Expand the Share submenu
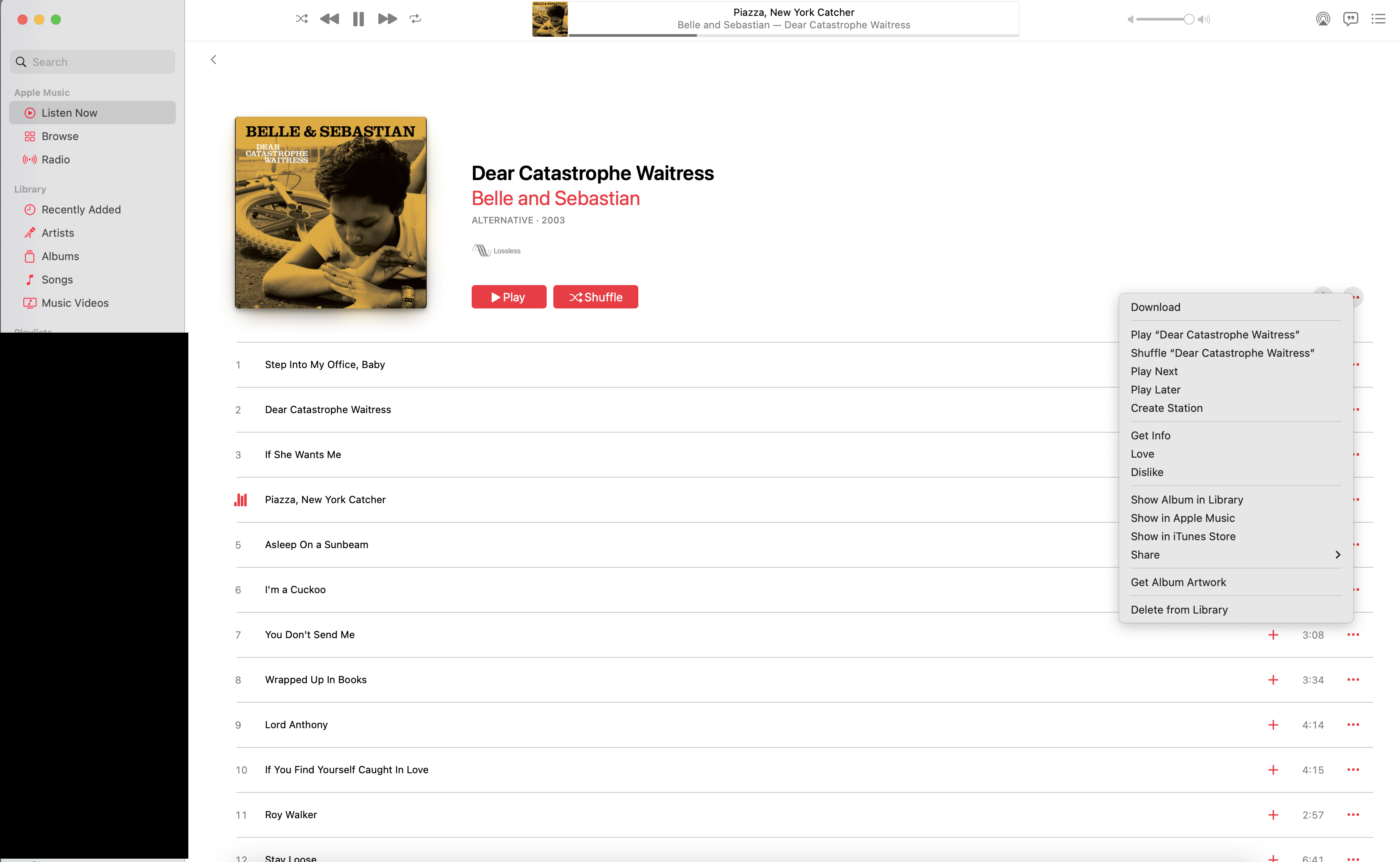1400x862 pixels. click(x=1235, y=555)
